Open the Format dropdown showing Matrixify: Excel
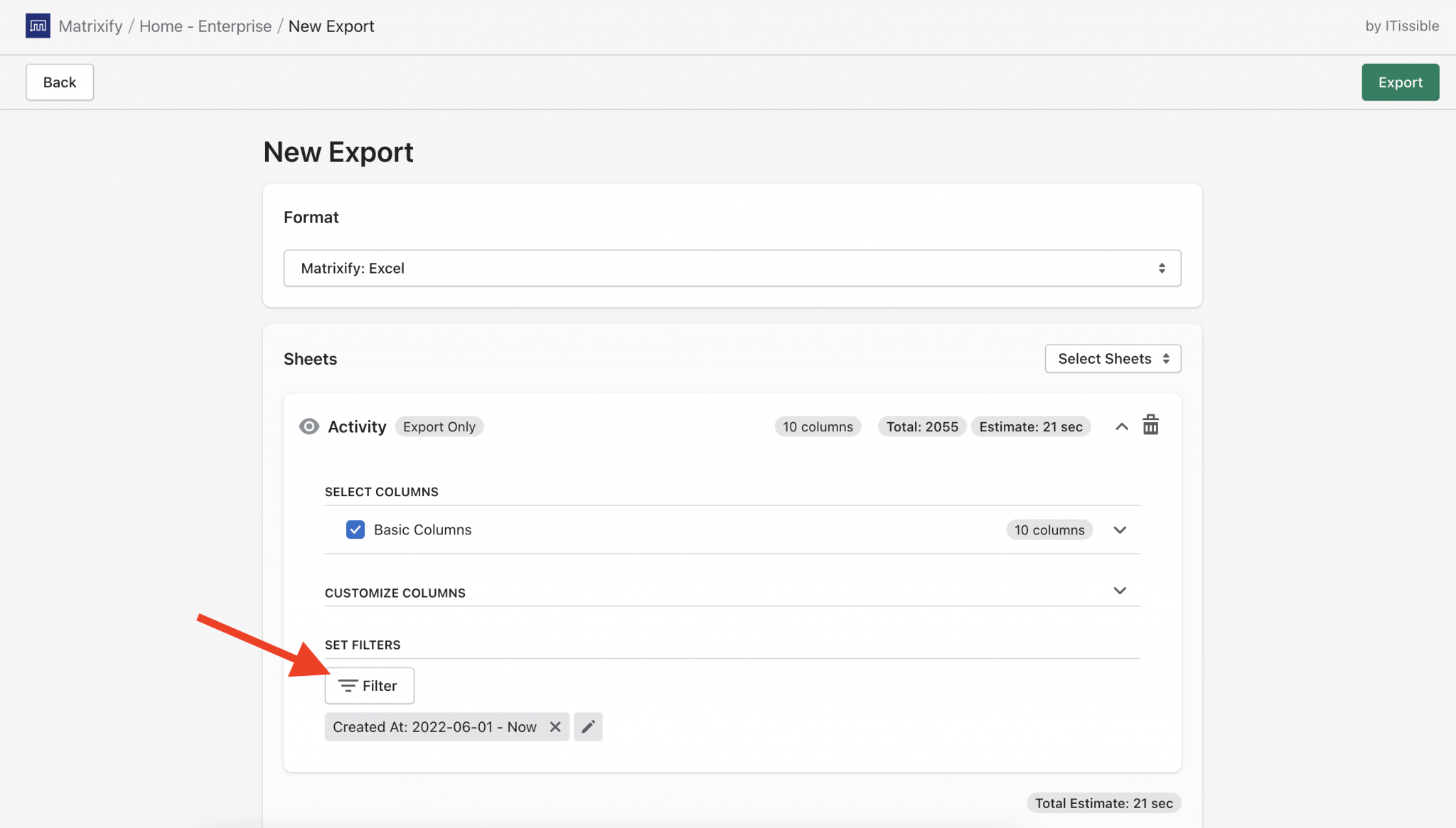 coord(732,268)
